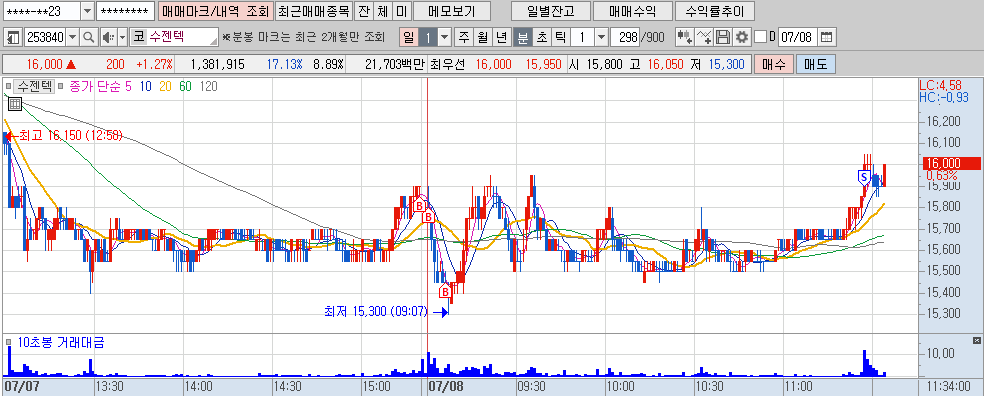Open the 미 tab

point(401,11)
